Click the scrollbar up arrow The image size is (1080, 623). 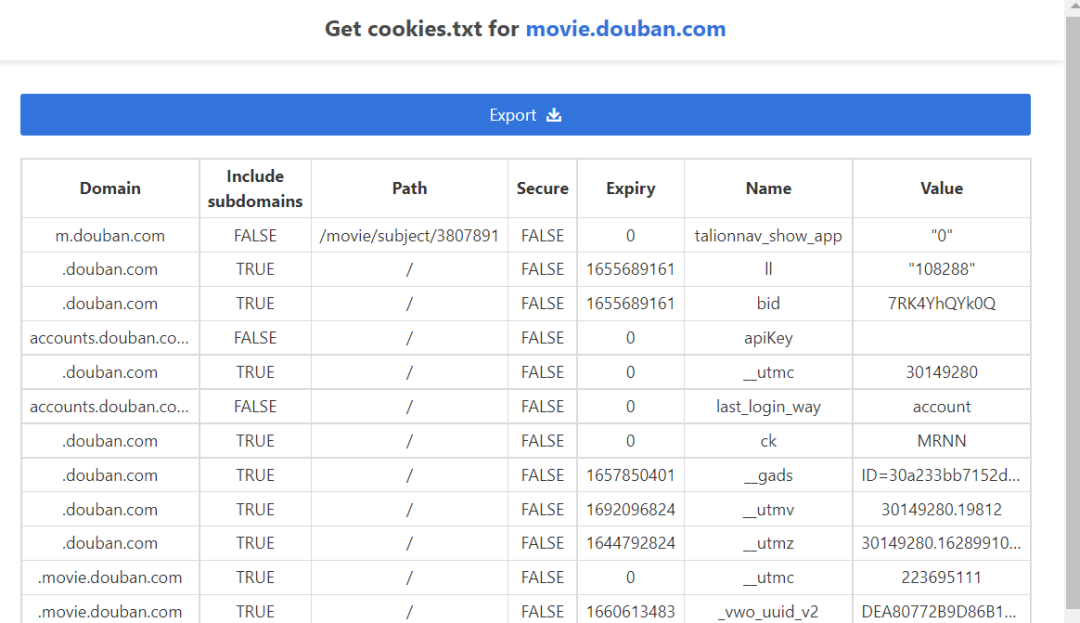1072,6
